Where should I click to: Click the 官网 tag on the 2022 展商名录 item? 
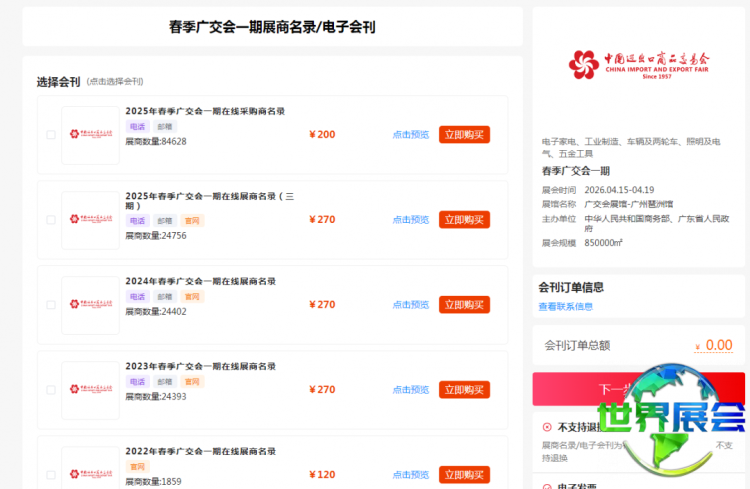coord(136,467)
